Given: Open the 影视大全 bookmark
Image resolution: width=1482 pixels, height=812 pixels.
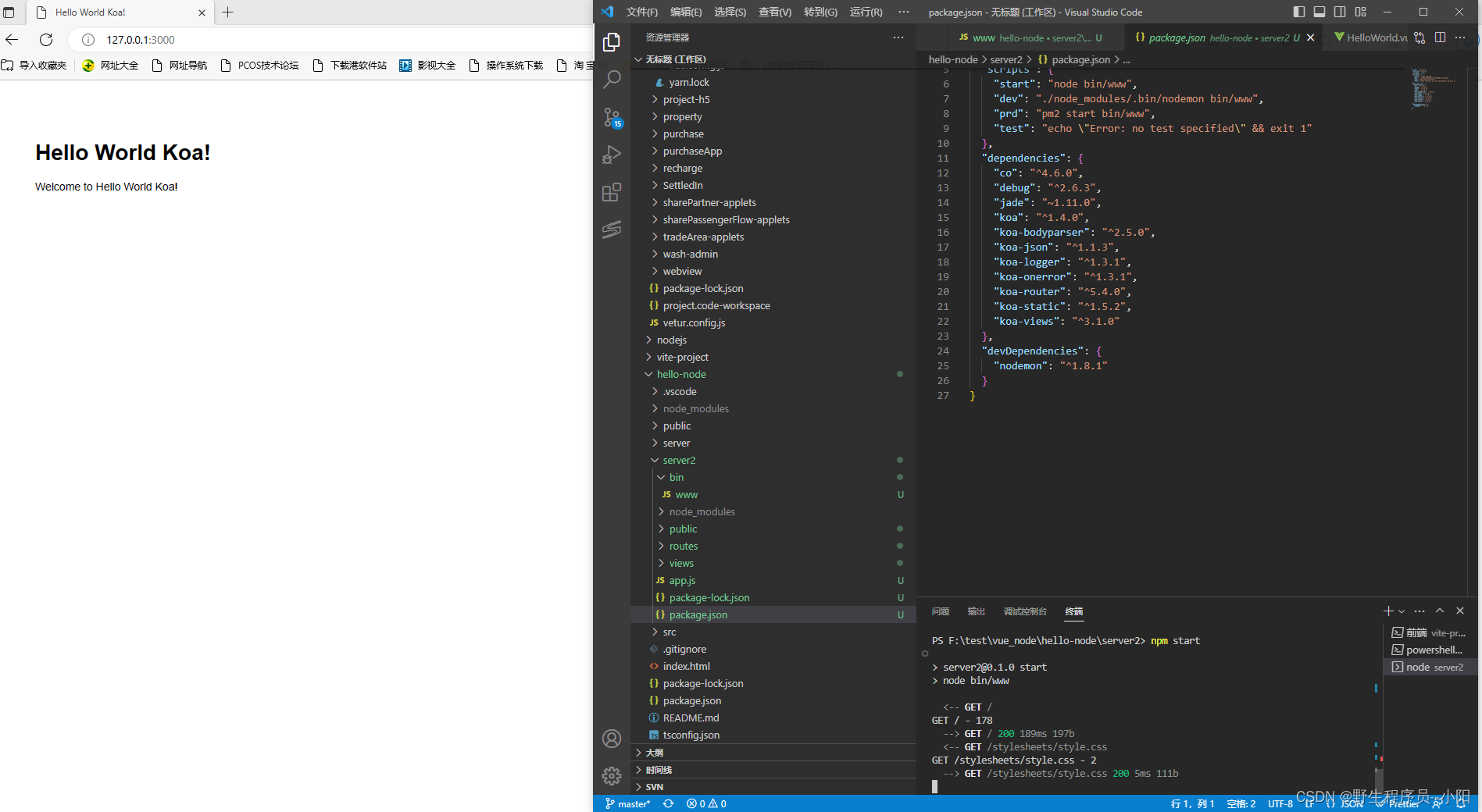Looking at the screenshot, I should point(427,66).
